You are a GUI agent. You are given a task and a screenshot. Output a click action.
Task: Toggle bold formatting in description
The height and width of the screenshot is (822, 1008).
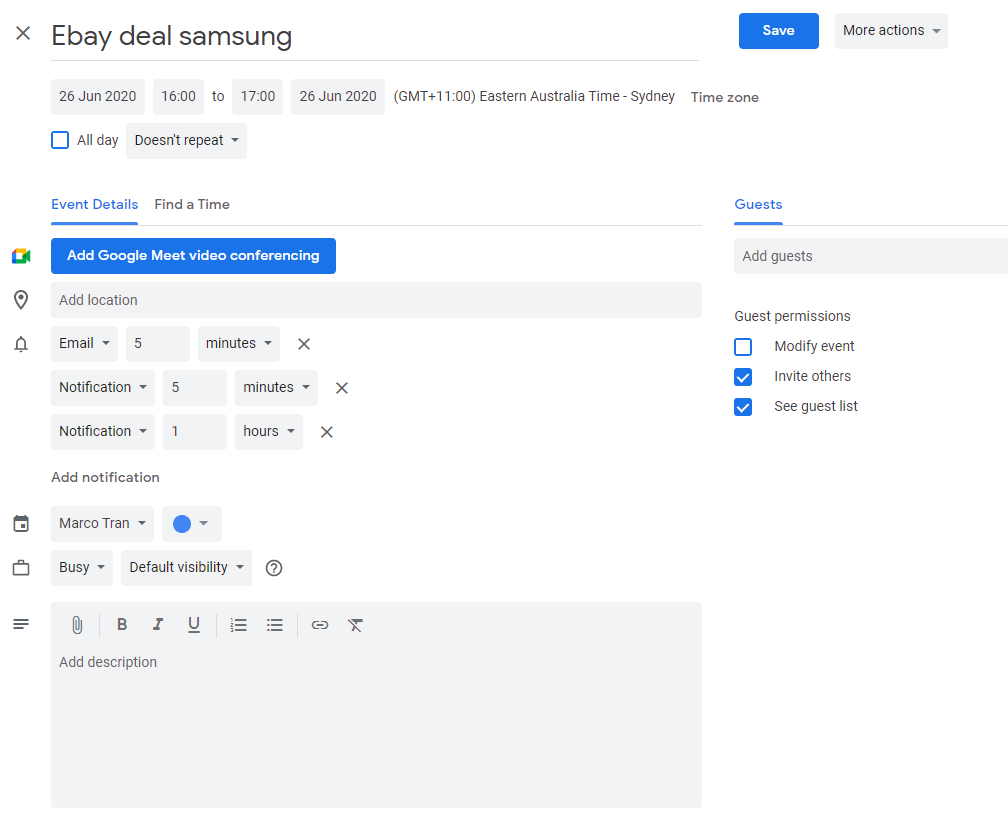(x=122, y=625)
